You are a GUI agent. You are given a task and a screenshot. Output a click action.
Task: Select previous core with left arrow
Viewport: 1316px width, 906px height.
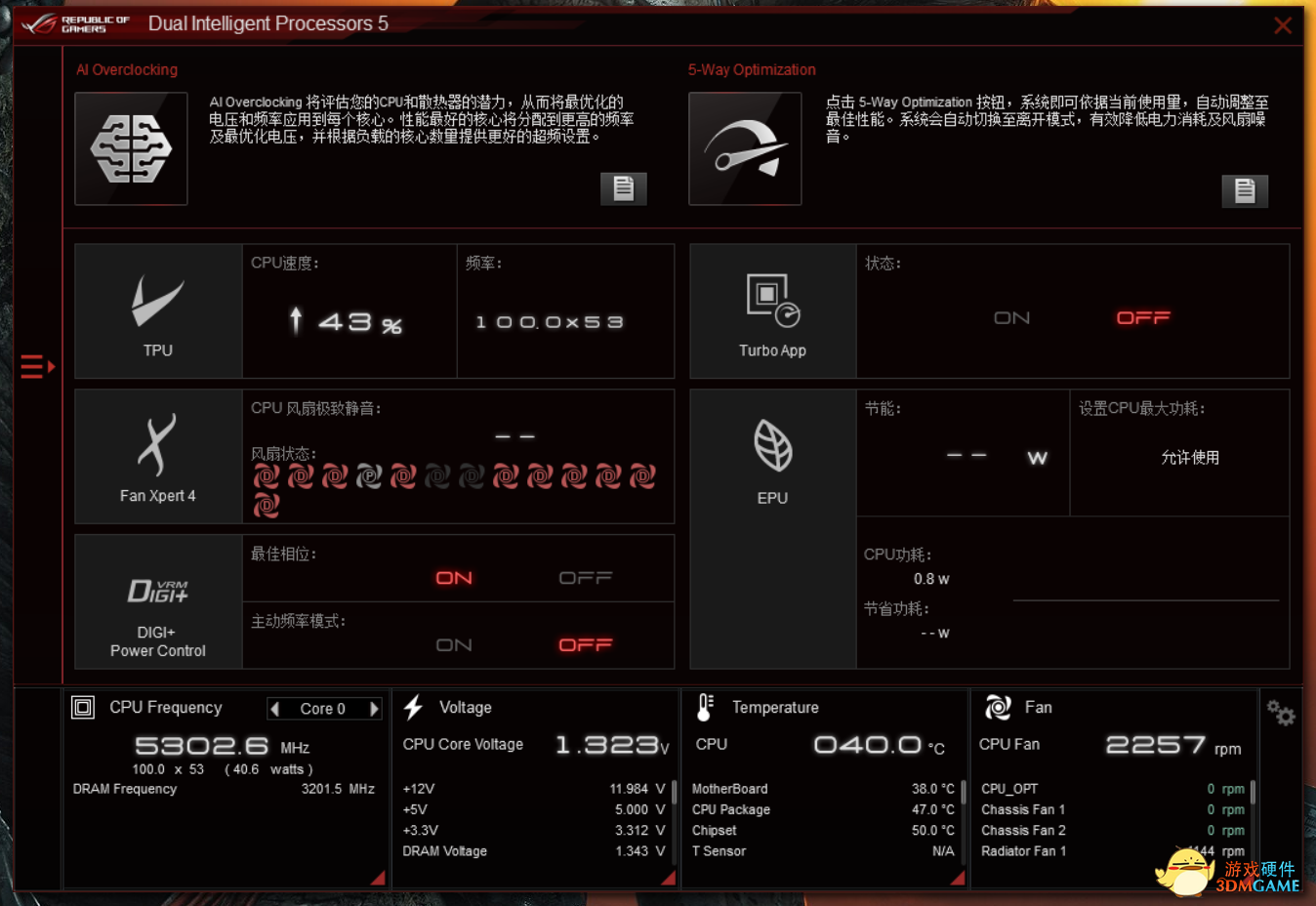click(275, 709)
